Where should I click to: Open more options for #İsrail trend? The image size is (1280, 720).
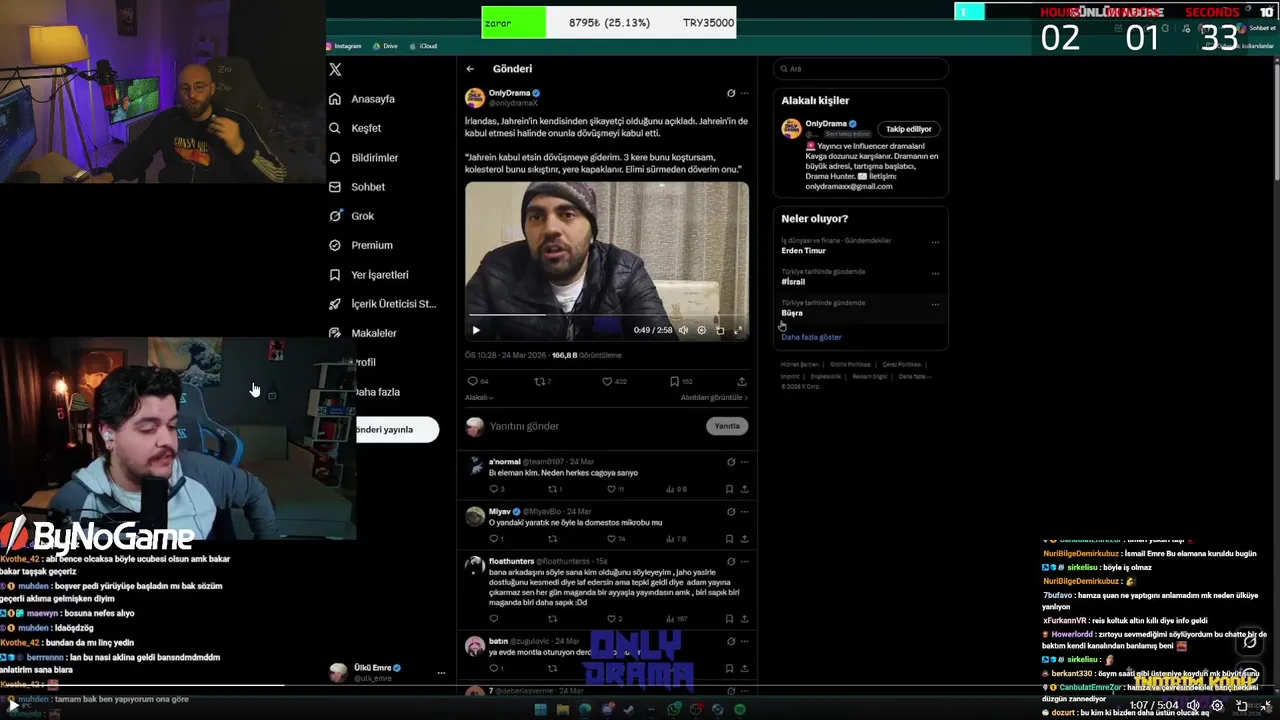point(935,273)
